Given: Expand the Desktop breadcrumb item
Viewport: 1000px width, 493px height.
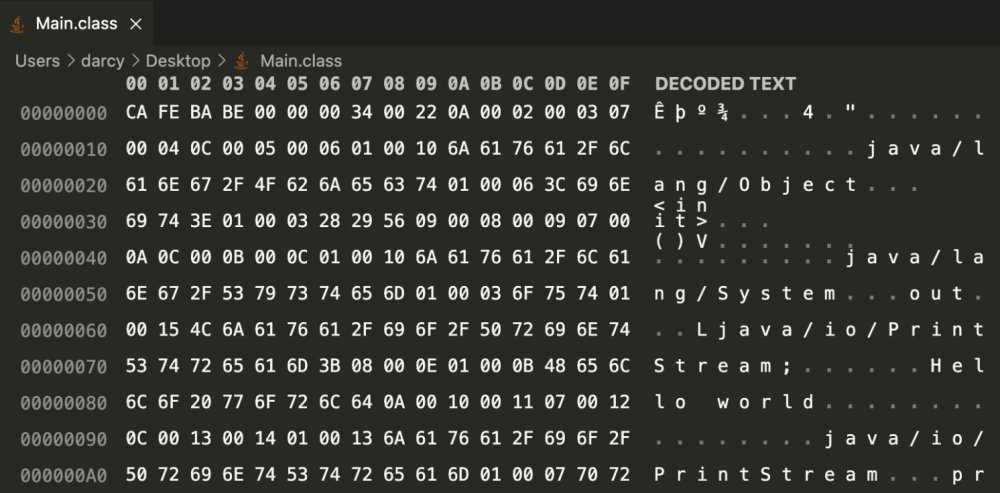Looking at the screenshot, I should coord(177,61).
